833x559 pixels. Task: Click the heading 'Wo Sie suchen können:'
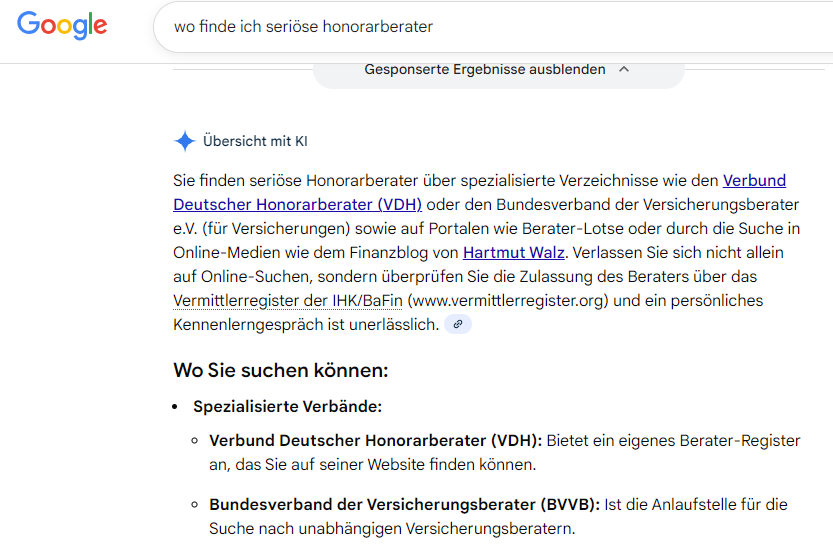(x=280, y=371)
